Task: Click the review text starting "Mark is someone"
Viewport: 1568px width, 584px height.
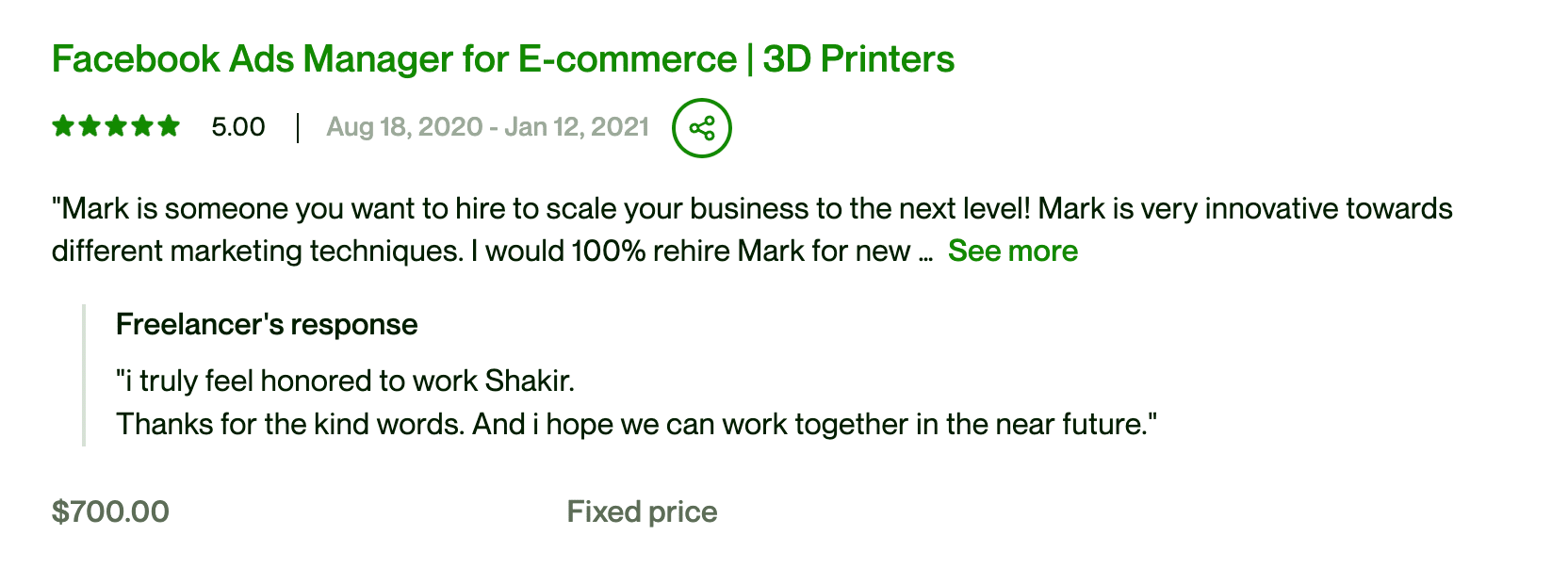Action: coord(752,208)
